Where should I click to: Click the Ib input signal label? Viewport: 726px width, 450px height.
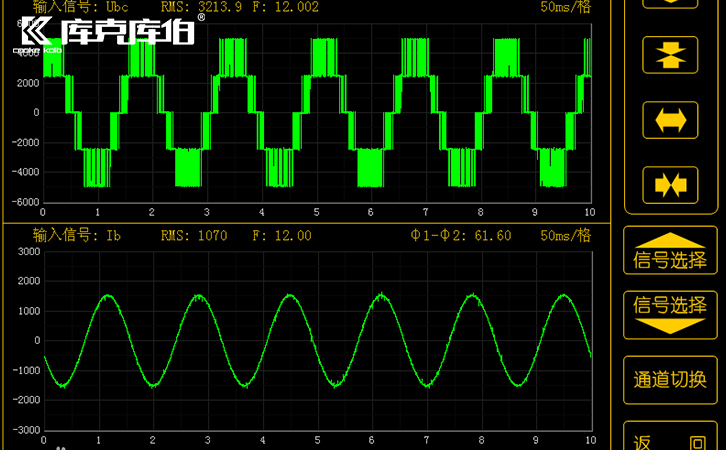pos(77,236)
